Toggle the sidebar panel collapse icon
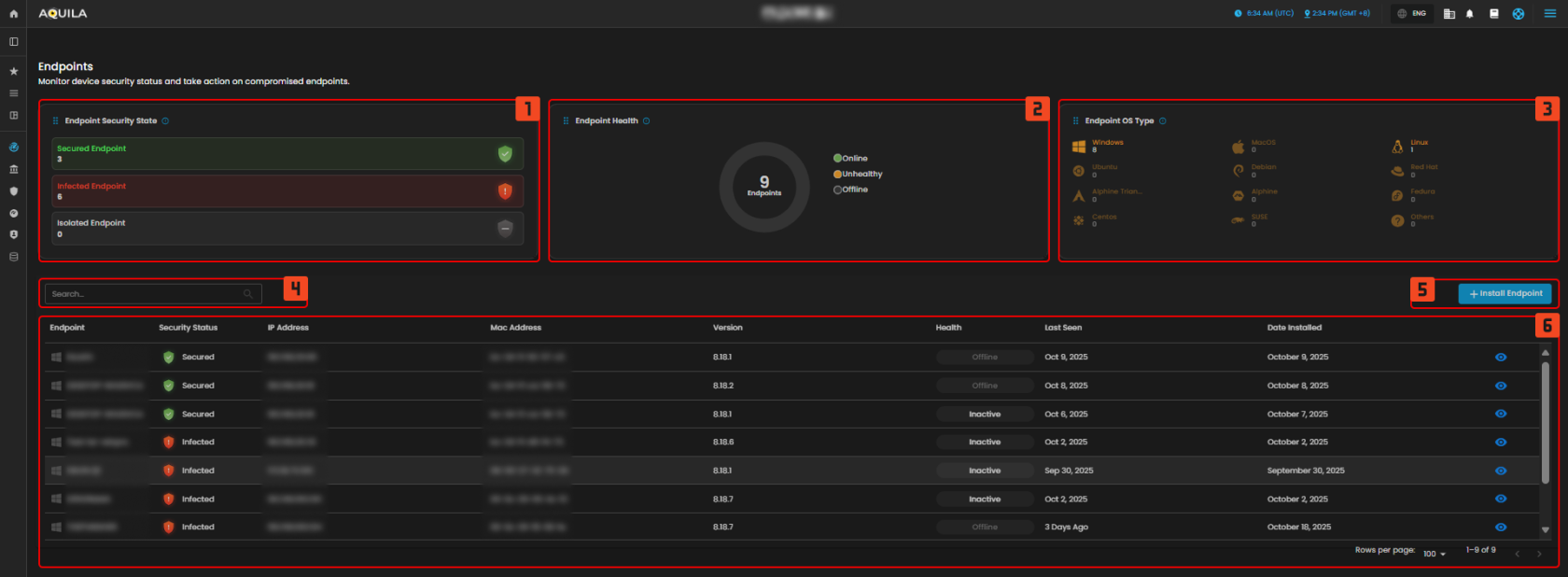This screenshot has width=1568, height=577. (x=13, y=42)
